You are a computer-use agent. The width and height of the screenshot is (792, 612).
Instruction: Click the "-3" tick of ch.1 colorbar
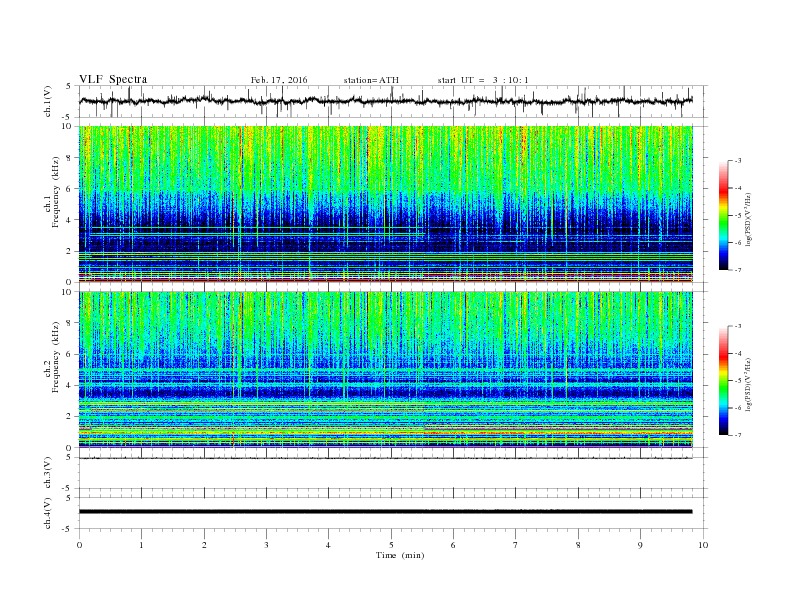[738, 161]
